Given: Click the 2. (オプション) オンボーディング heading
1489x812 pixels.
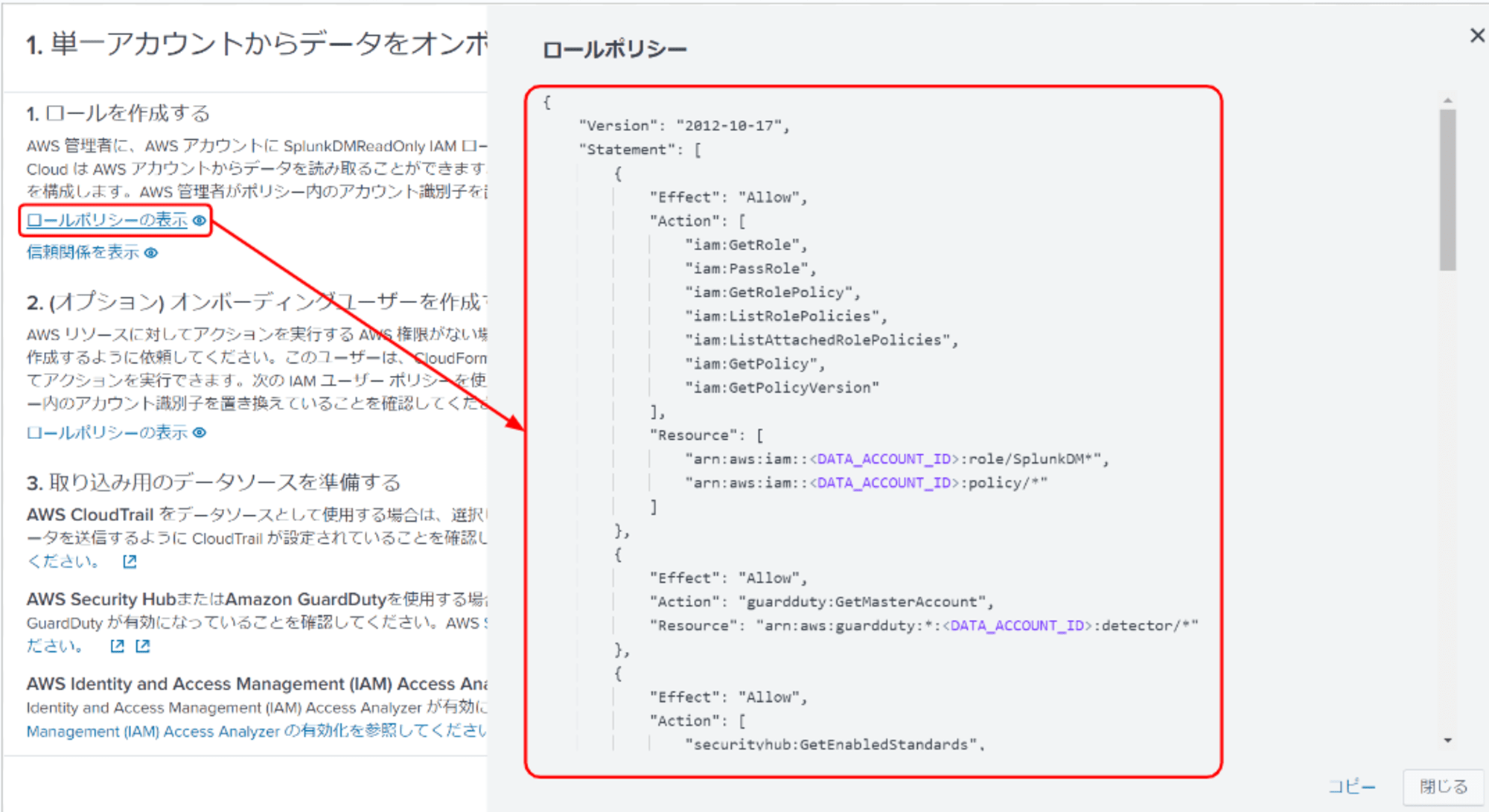Looking at the screenshot, I should point(257,302).
